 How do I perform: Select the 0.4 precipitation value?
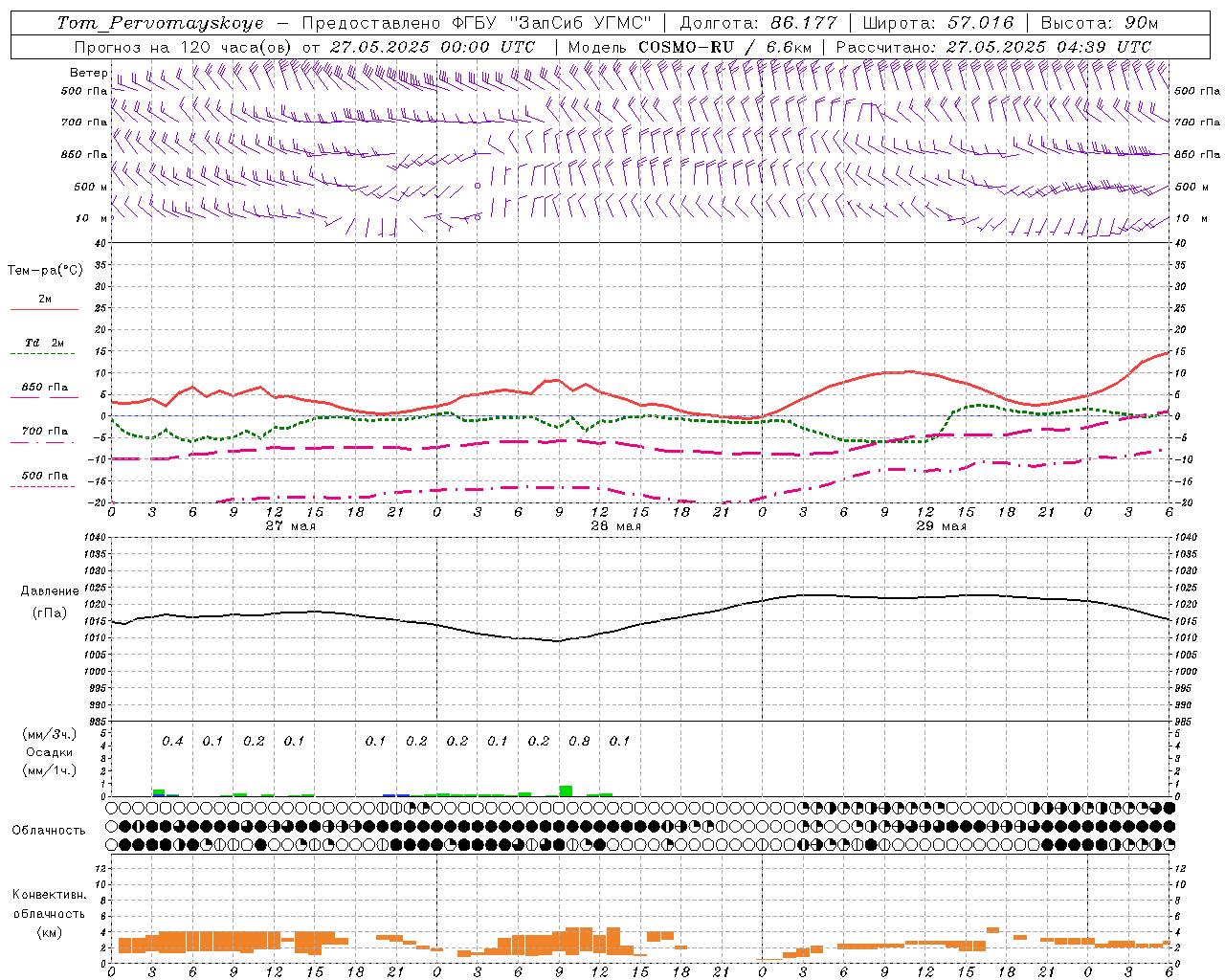pos(172,741)
